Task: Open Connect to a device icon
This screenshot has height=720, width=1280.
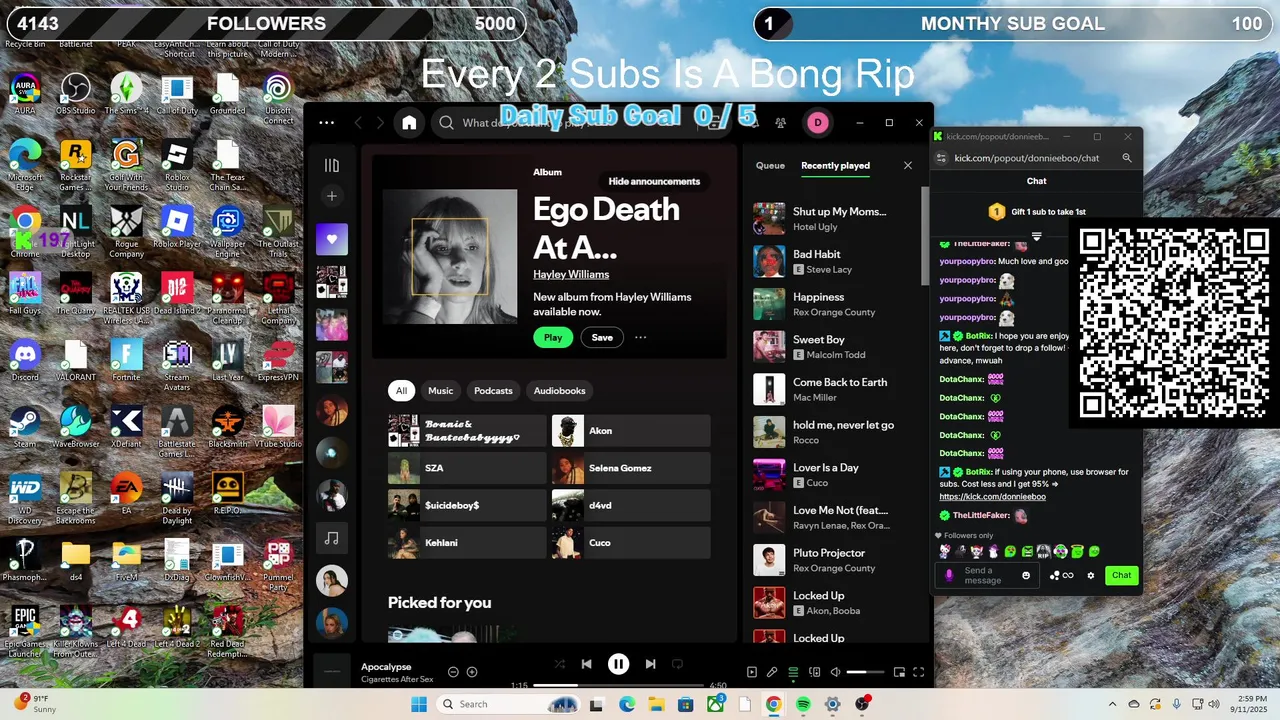Action: pyautogui.click(x=815, y=672)
